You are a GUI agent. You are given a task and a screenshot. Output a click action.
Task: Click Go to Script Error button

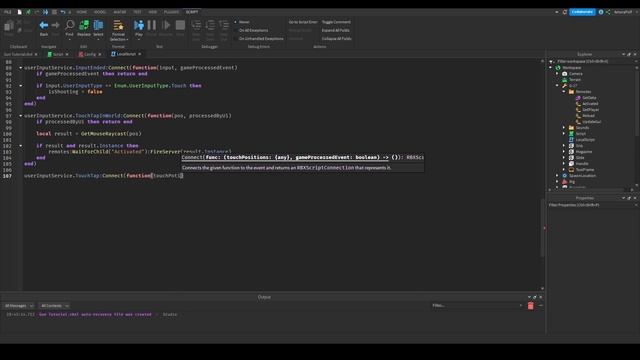pos(303,22)
